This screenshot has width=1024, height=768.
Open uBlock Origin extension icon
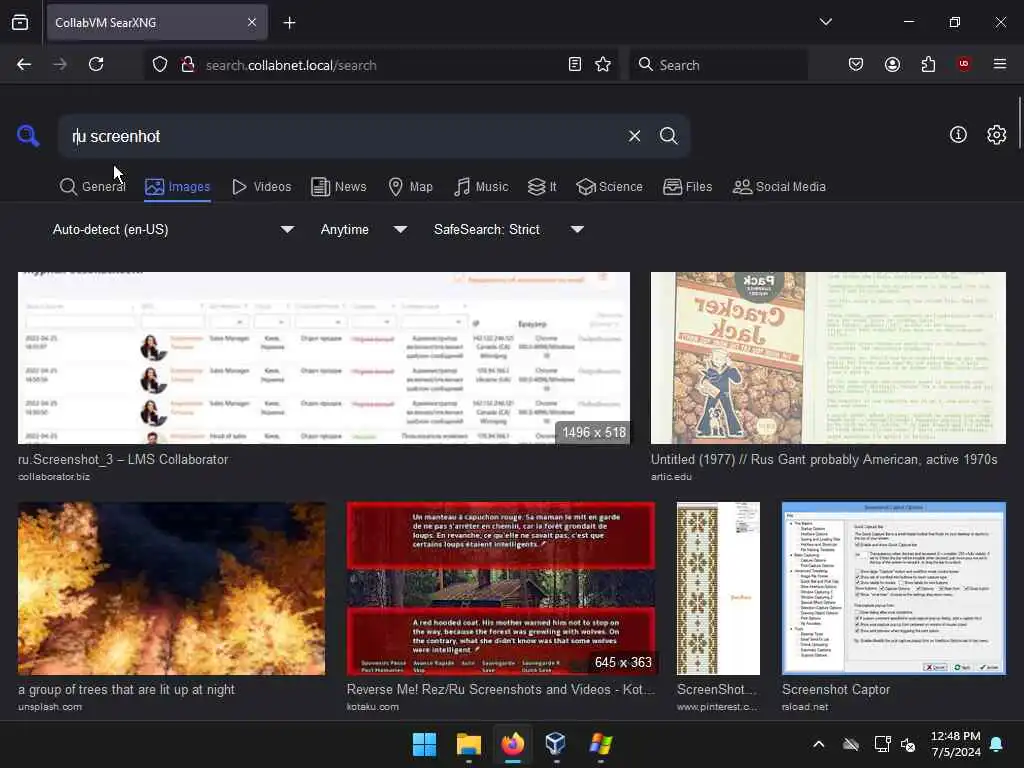click(964, 64)
